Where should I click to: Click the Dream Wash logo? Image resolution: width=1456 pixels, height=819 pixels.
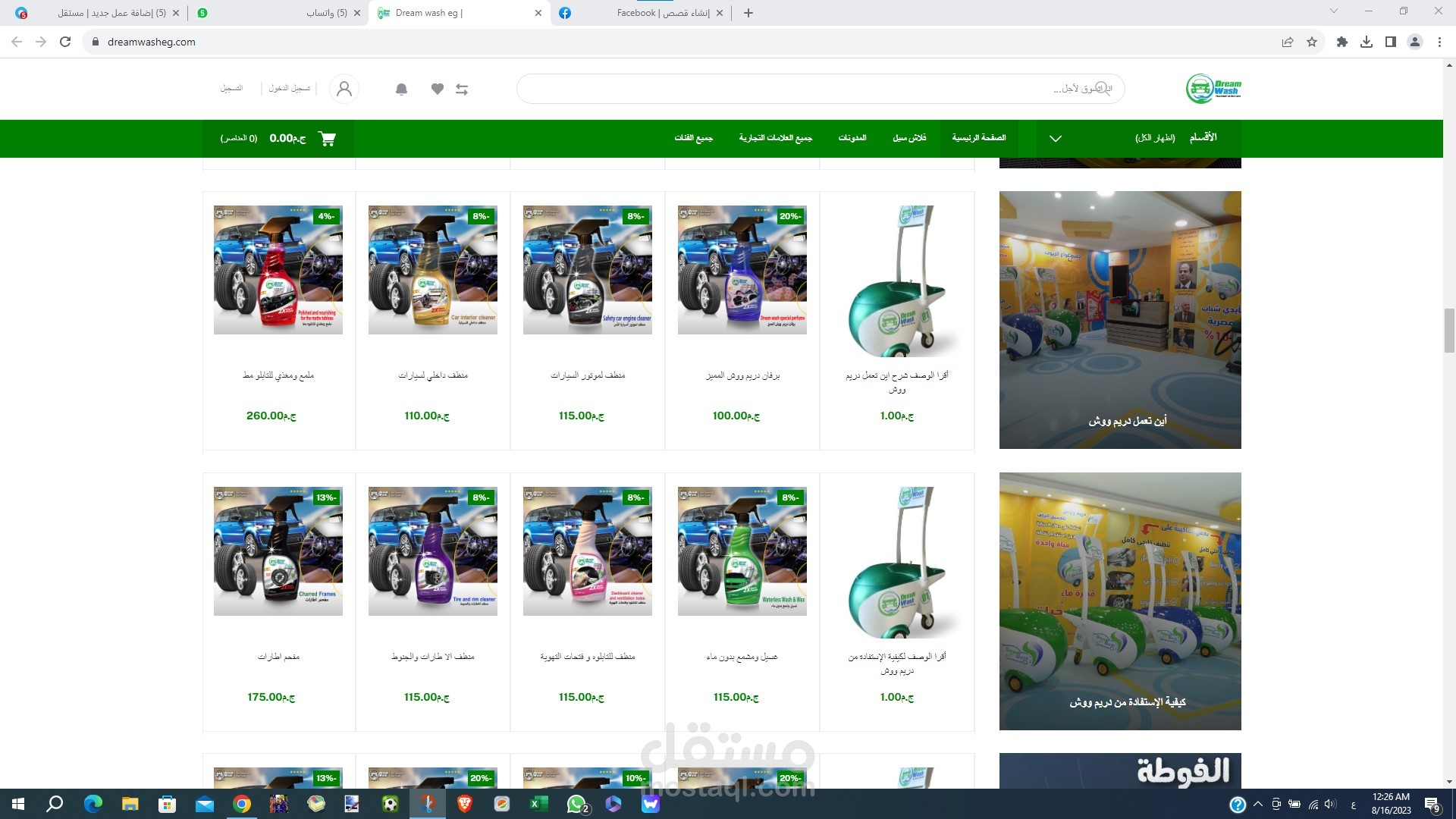click(x=1213, y=89)
